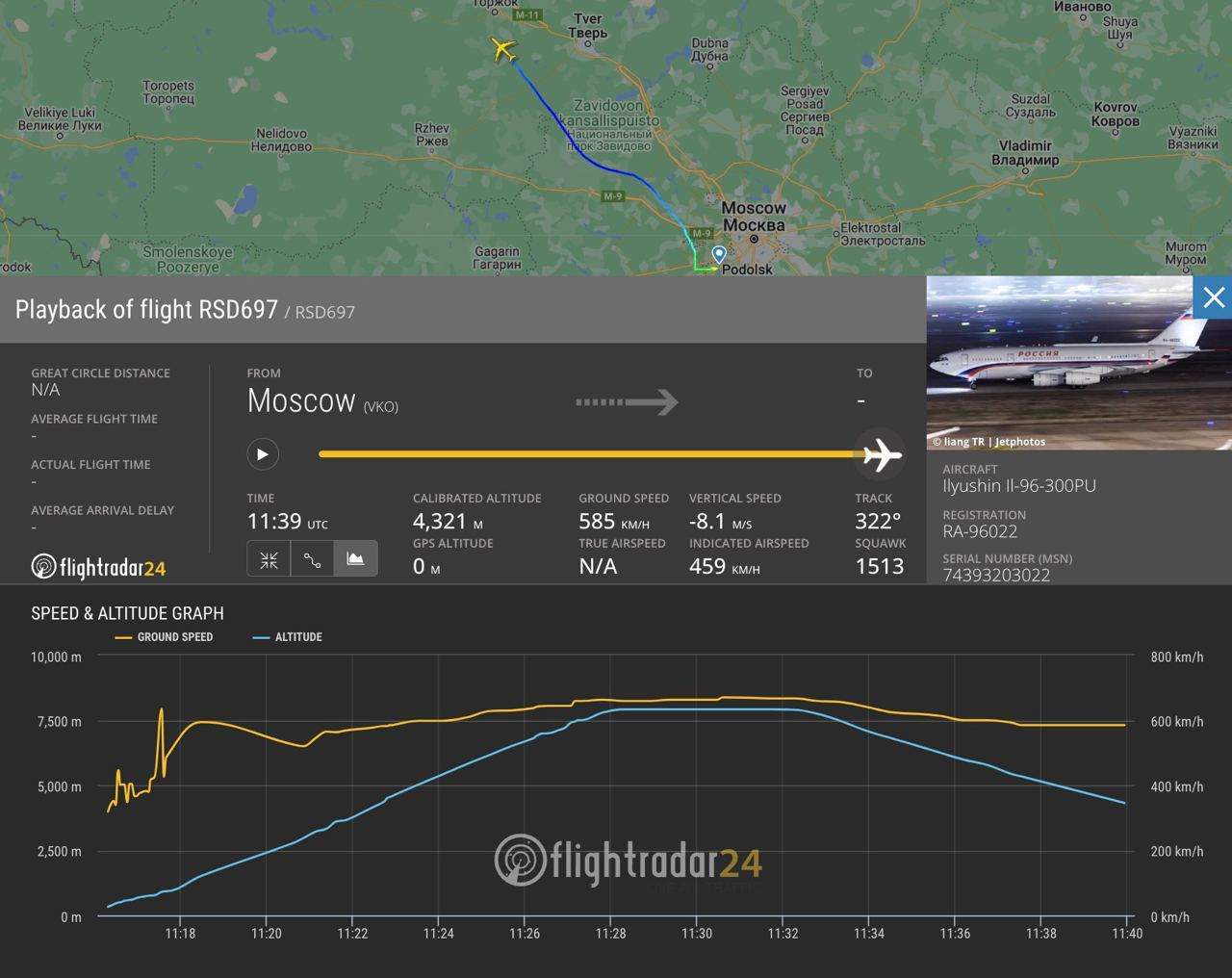Click the center-on-aircraft icon
The image size is (1232, 978).
[269, 559]
